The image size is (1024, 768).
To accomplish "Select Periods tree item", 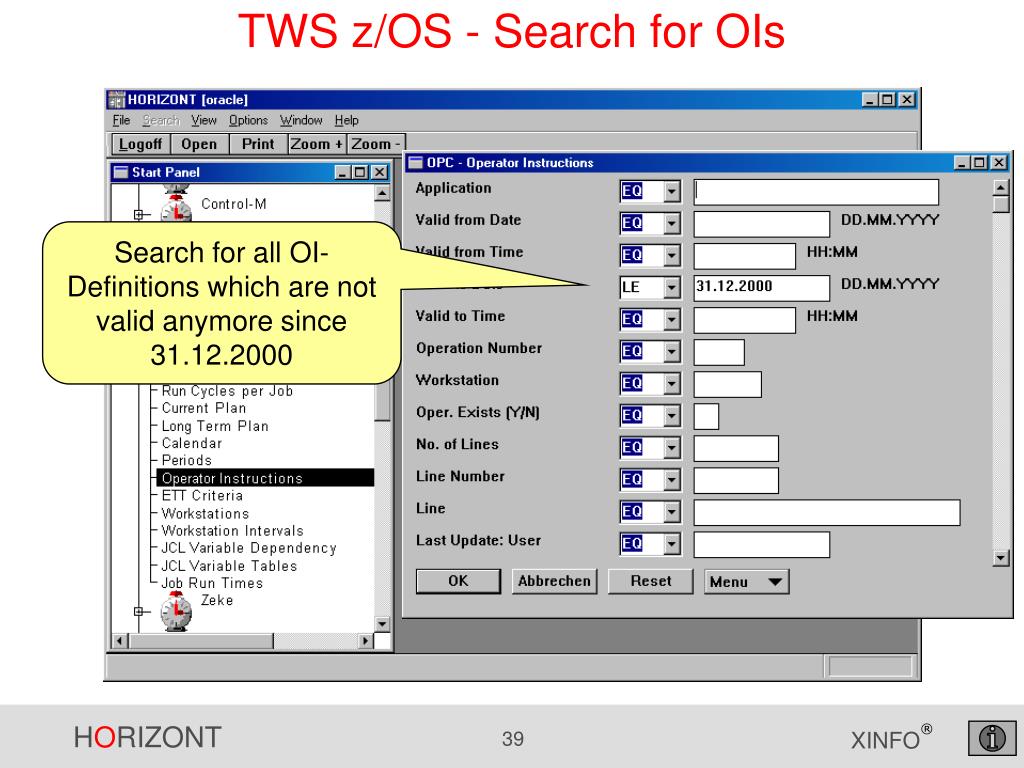I will [x=186, y=460].
